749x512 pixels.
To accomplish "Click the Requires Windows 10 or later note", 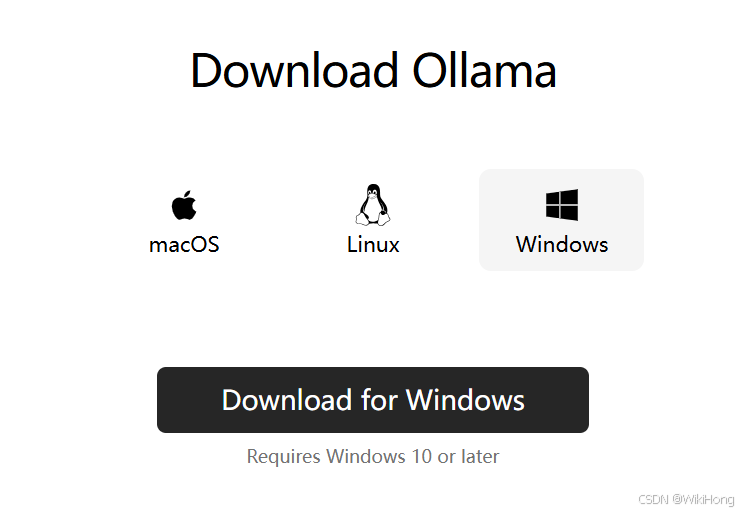I will point(373,457).
